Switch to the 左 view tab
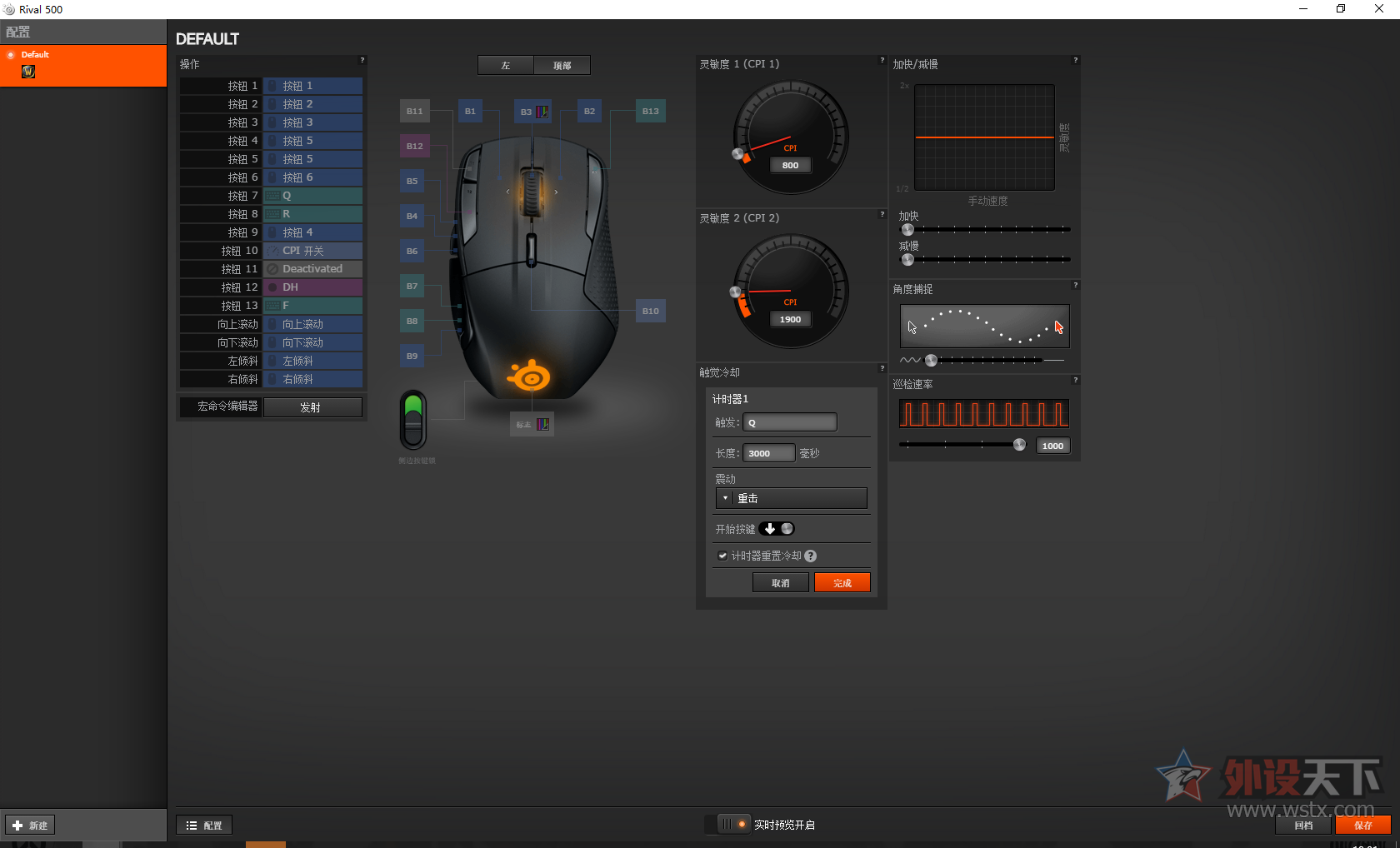This screenshot has width=1400, height=848. point(504,64)
